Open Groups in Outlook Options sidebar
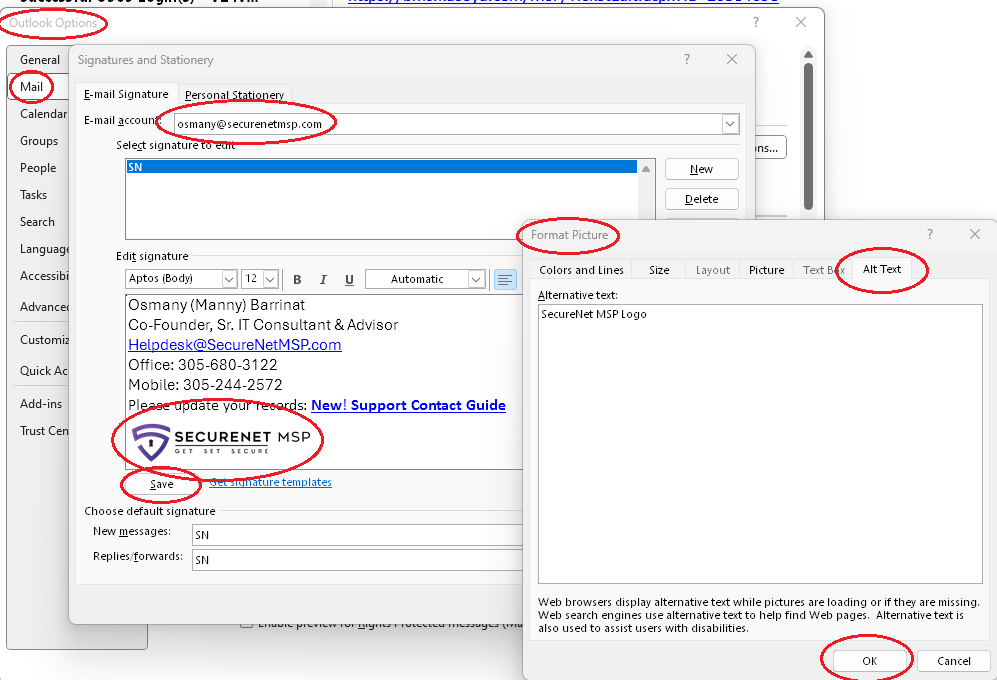Image resolution: width=997 pixels, height=680 pixels. [39, 141]
